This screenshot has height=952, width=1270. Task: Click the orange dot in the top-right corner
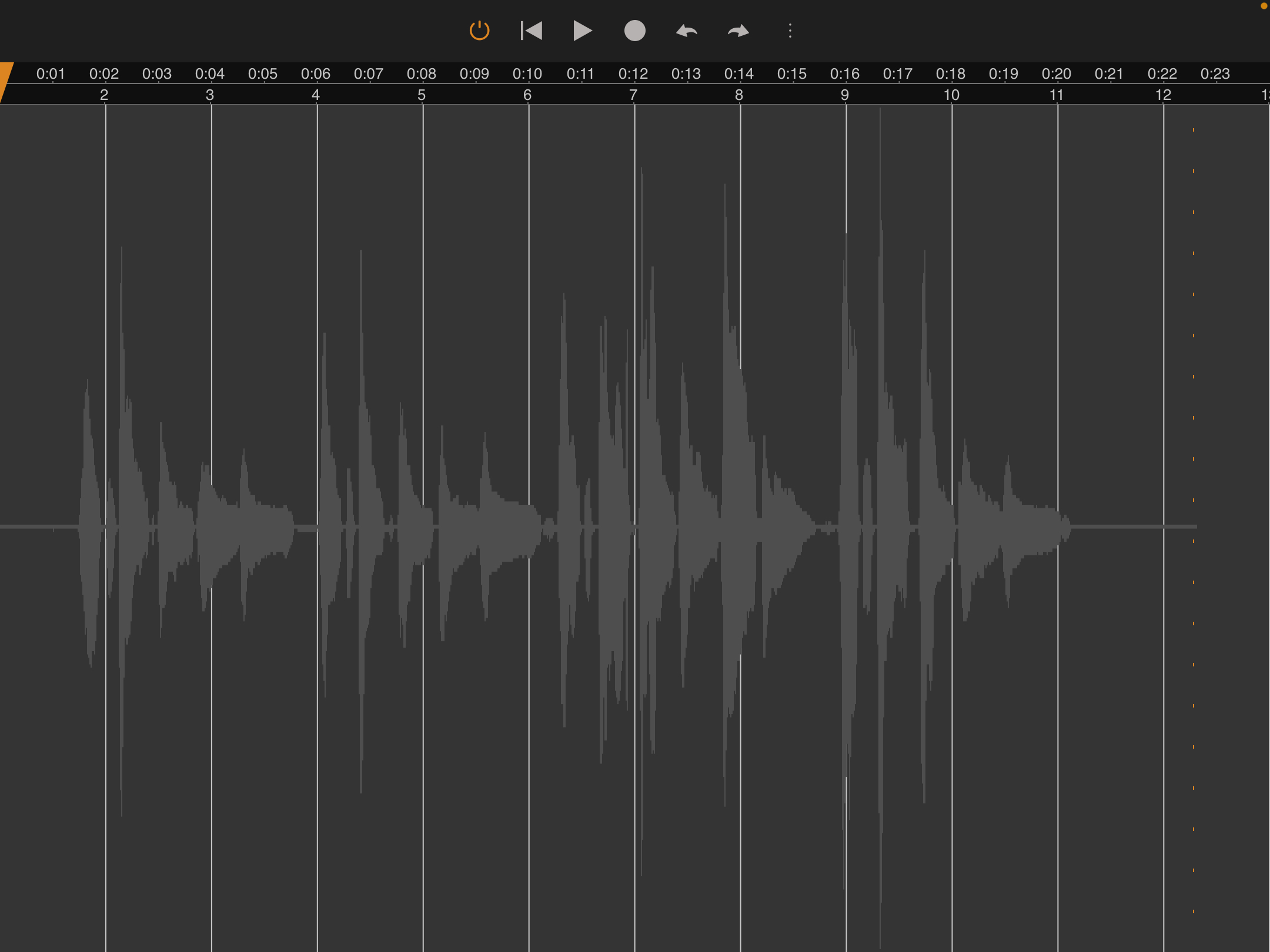click(x=1264, y=6)
